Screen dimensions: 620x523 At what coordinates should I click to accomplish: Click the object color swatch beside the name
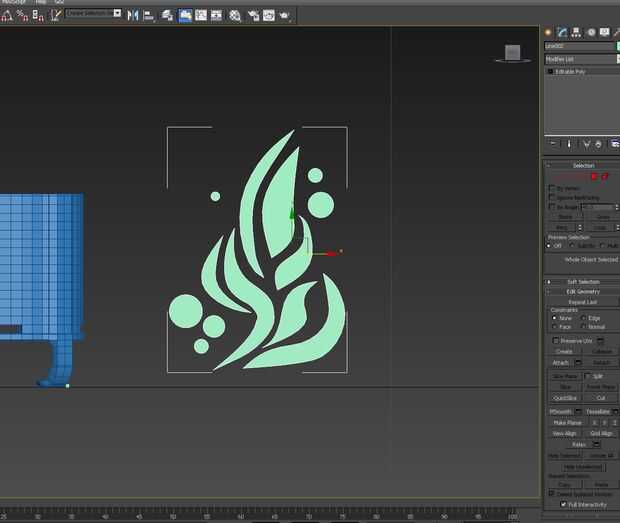[x=616, y=46]
